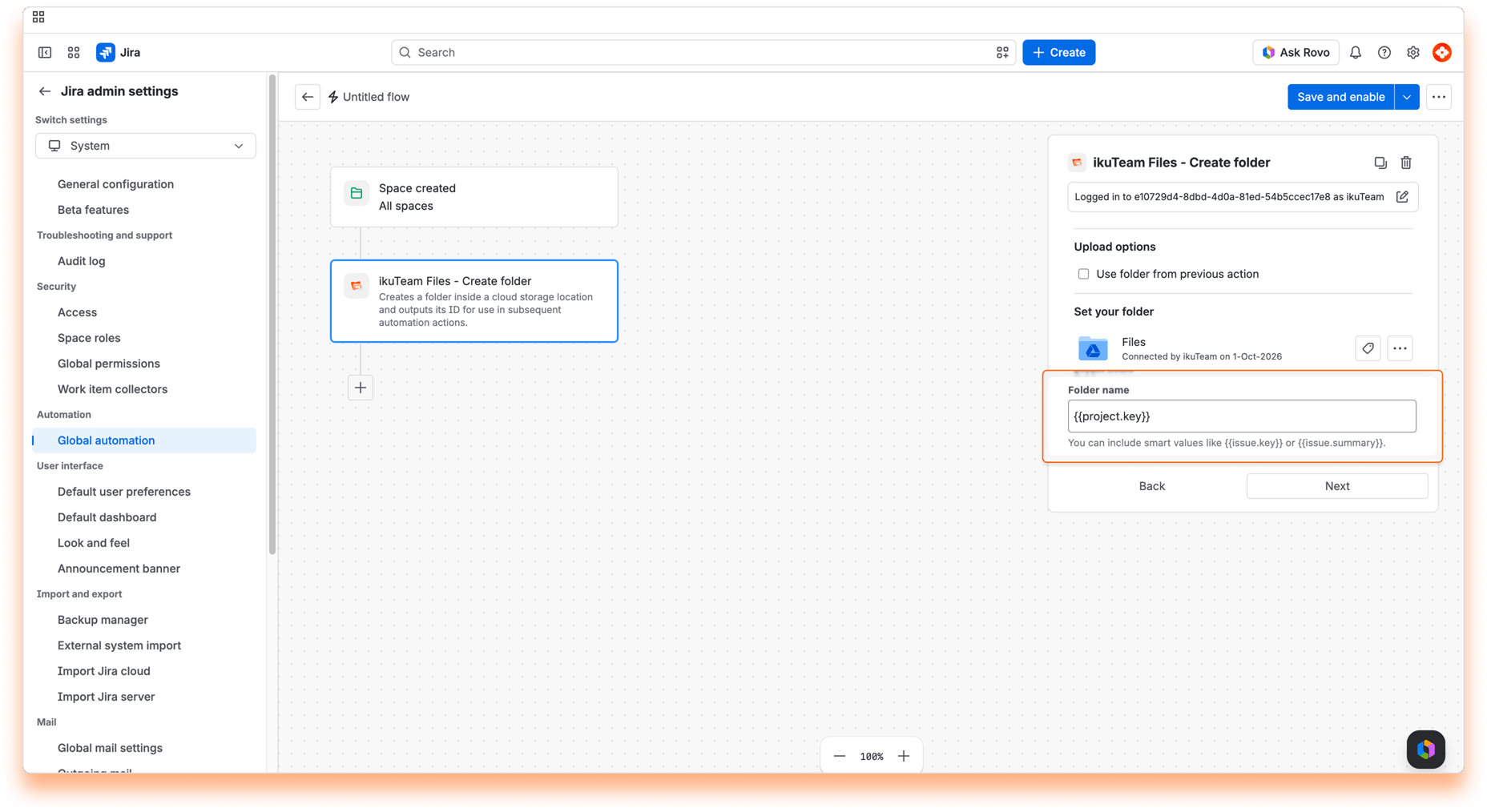Click the Next button
Image resolution: width=1487 pixels, height=812 pixels.
[x=1336, y=486]
